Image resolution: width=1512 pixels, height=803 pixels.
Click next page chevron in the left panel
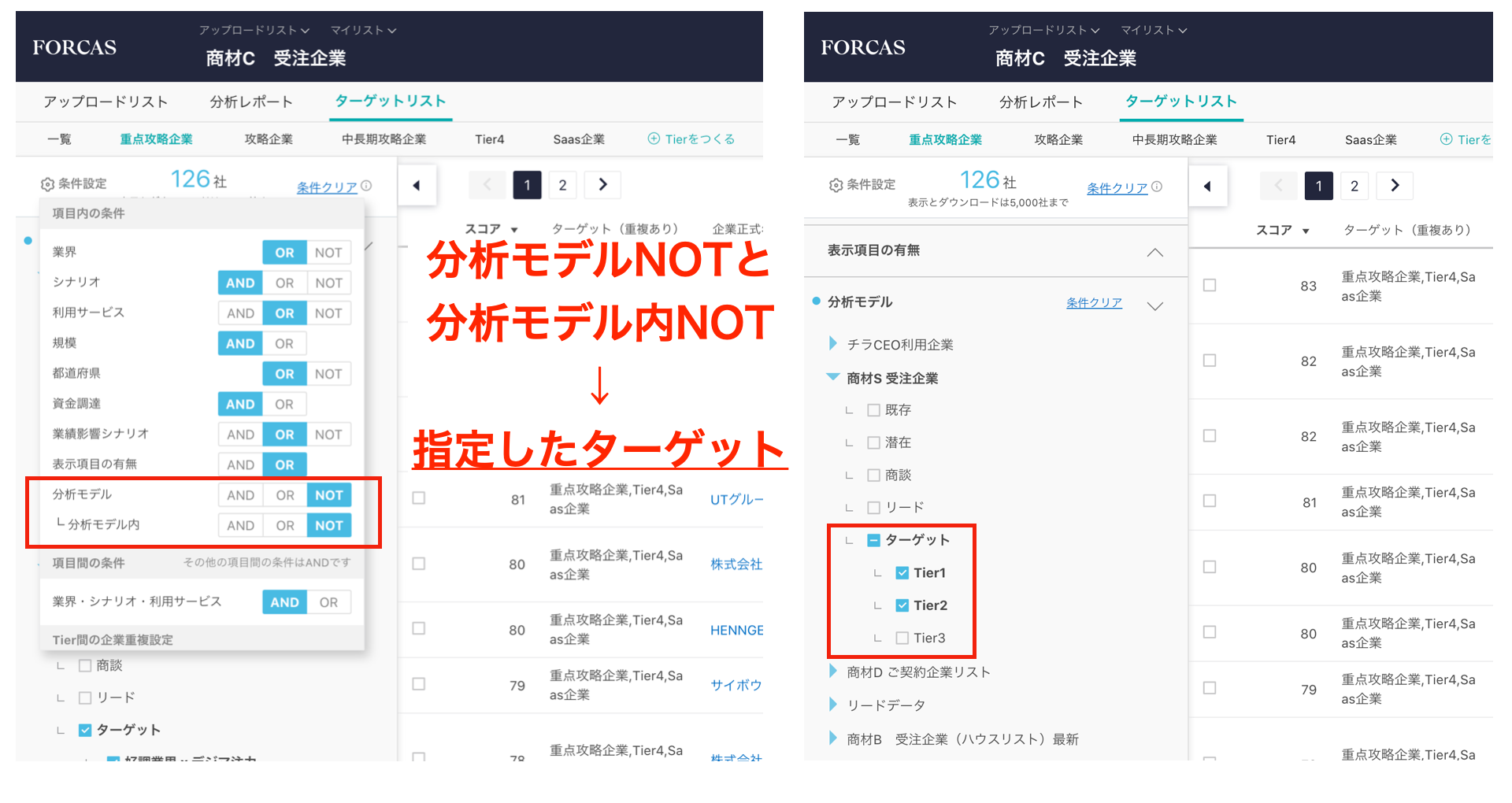(x=603, y=184)
